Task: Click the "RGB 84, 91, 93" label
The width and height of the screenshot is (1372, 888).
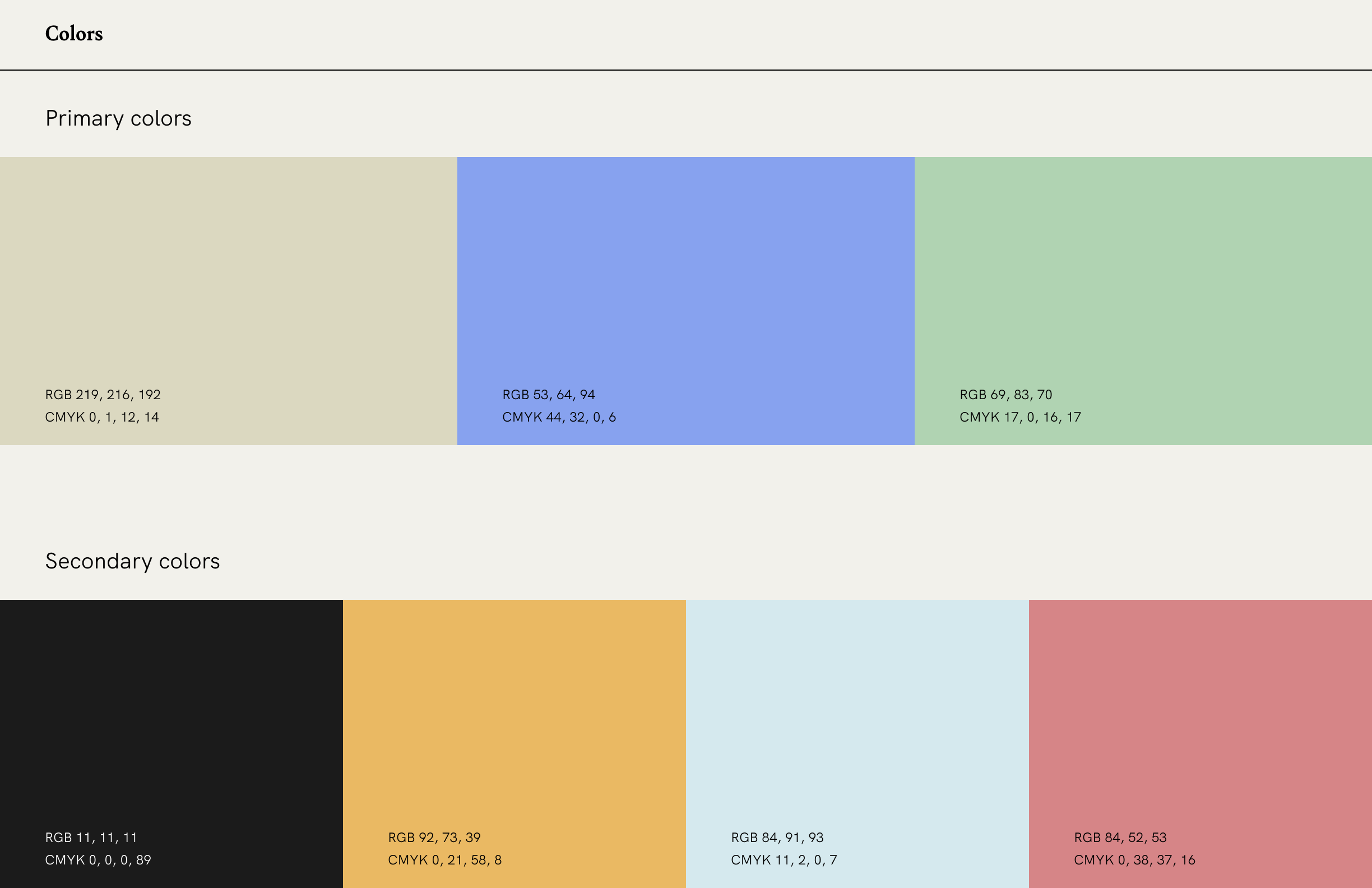Action: (x=777, y=837)
